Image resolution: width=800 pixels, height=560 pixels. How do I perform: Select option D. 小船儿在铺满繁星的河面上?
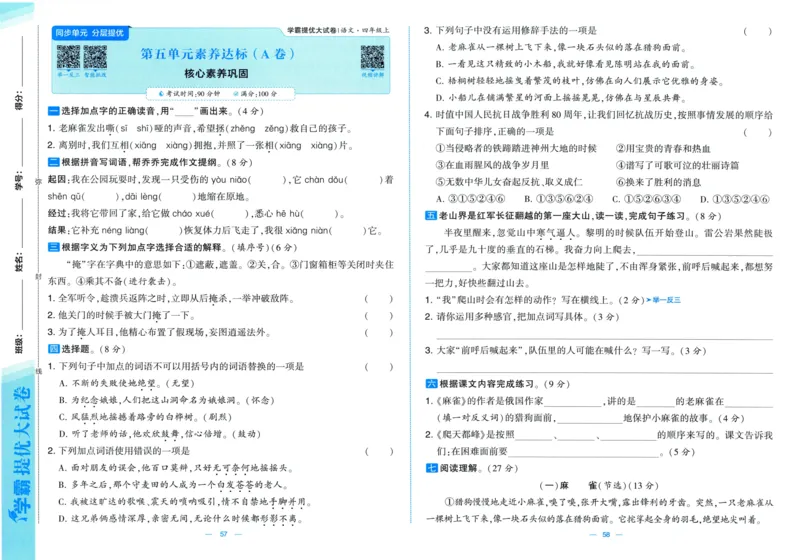point(561,98)
